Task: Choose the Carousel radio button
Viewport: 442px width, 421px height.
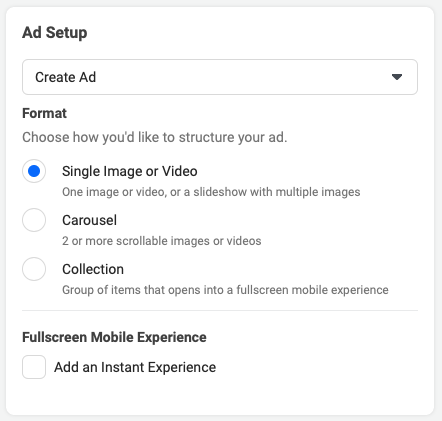Action: coord(34,220)
